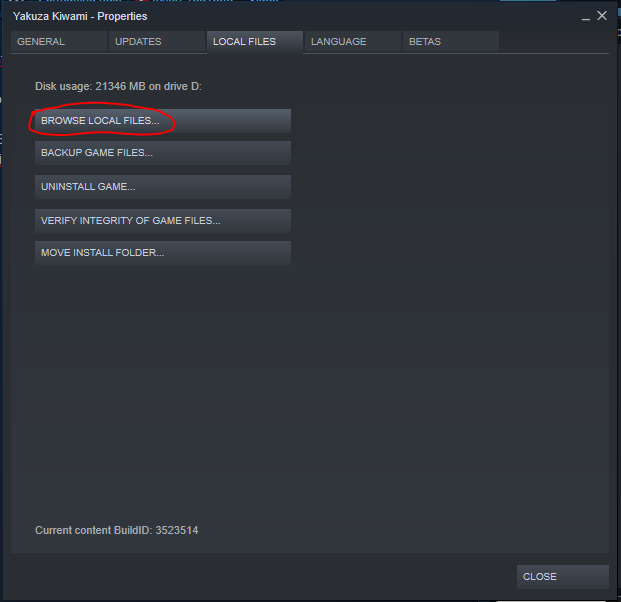
Task: Click Browse Local Files button
Action: [x=163, y=121]
